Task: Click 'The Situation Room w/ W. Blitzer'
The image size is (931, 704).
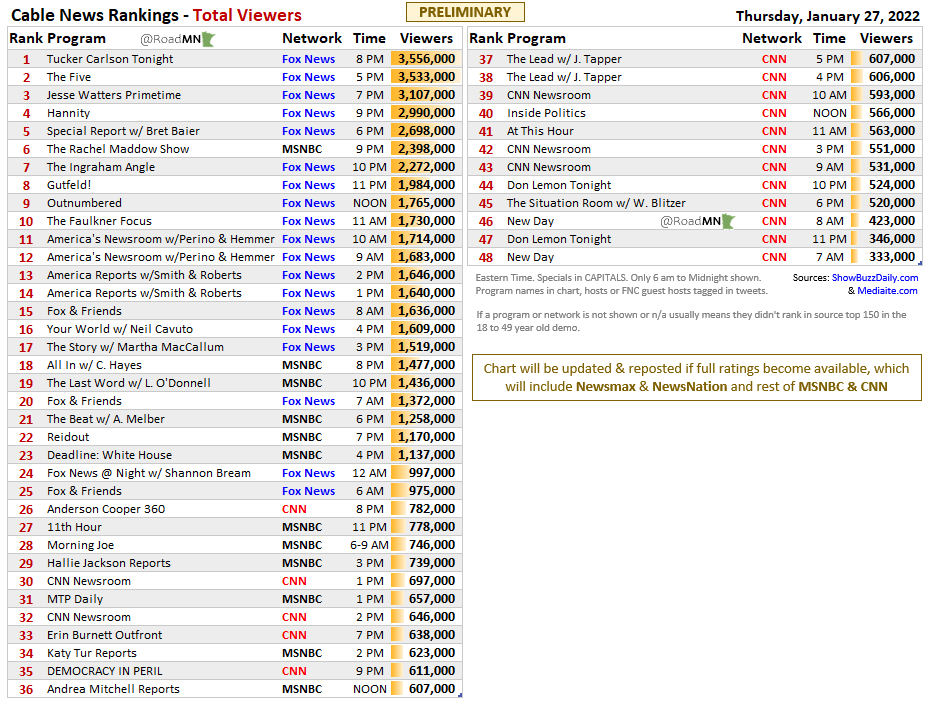Action: point(596,203)
